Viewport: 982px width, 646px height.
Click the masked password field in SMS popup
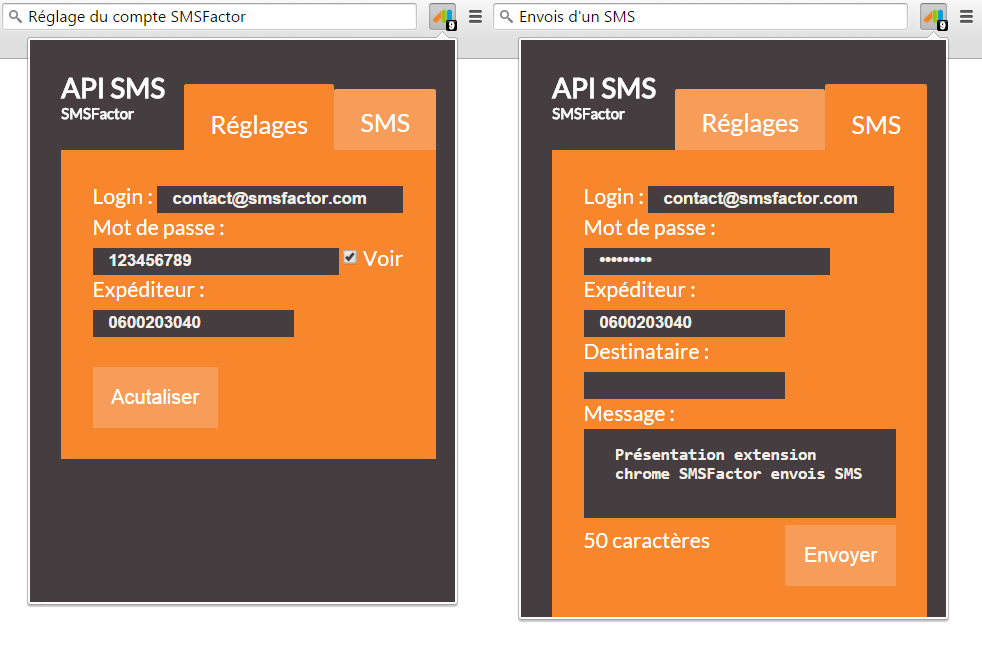[706, 261]
